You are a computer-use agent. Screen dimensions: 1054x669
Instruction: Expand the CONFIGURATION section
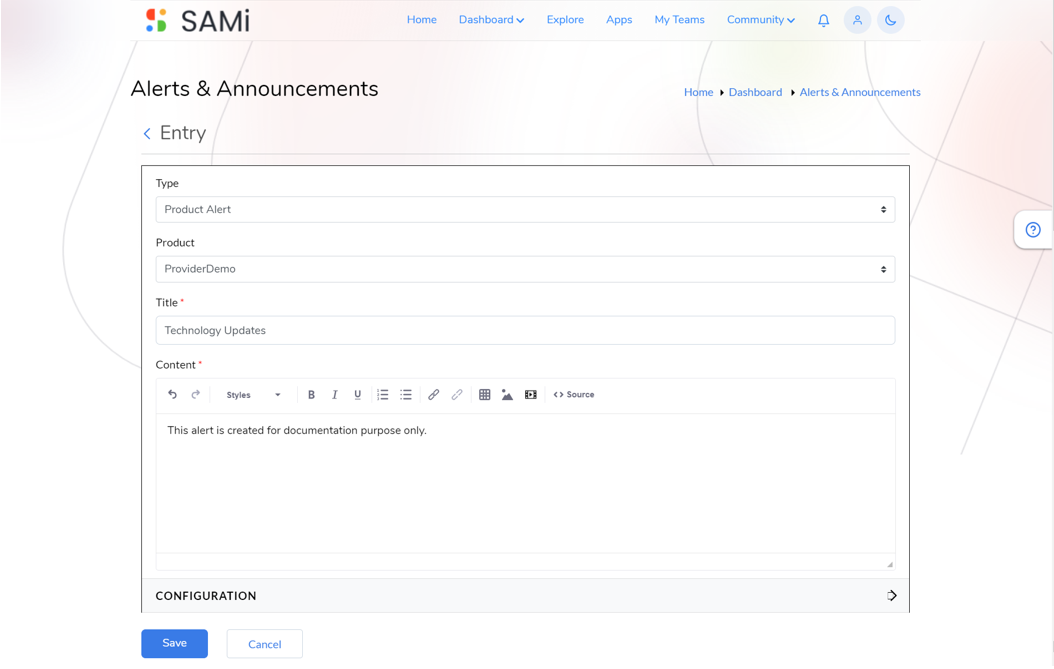click(x=525, y=596)
